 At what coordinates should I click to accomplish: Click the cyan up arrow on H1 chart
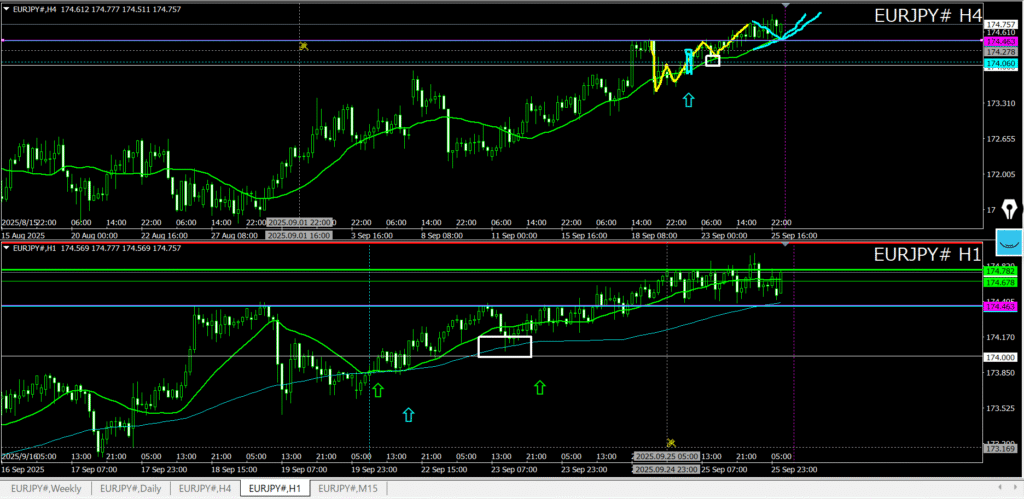pyautogui.click(x=408, y=414)
